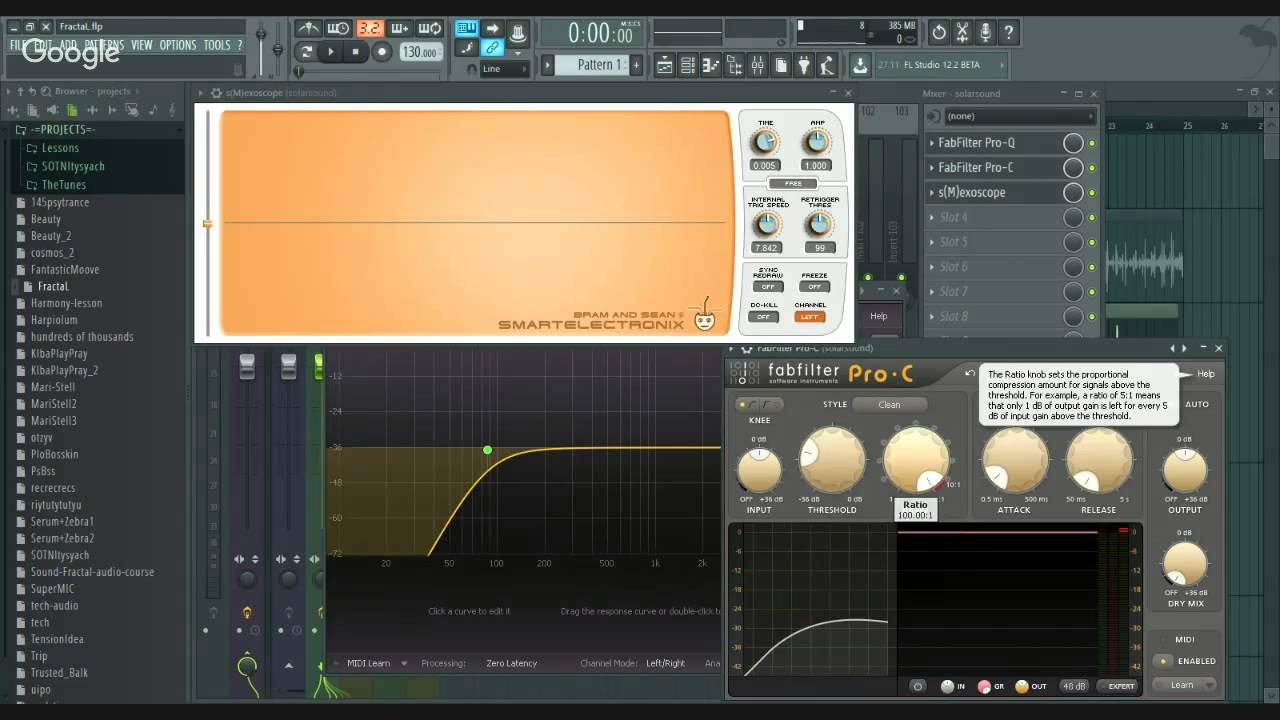
Task: Toggle DC-KILL switch in s(M)exoscope
Action: click(x=764, y=316)
